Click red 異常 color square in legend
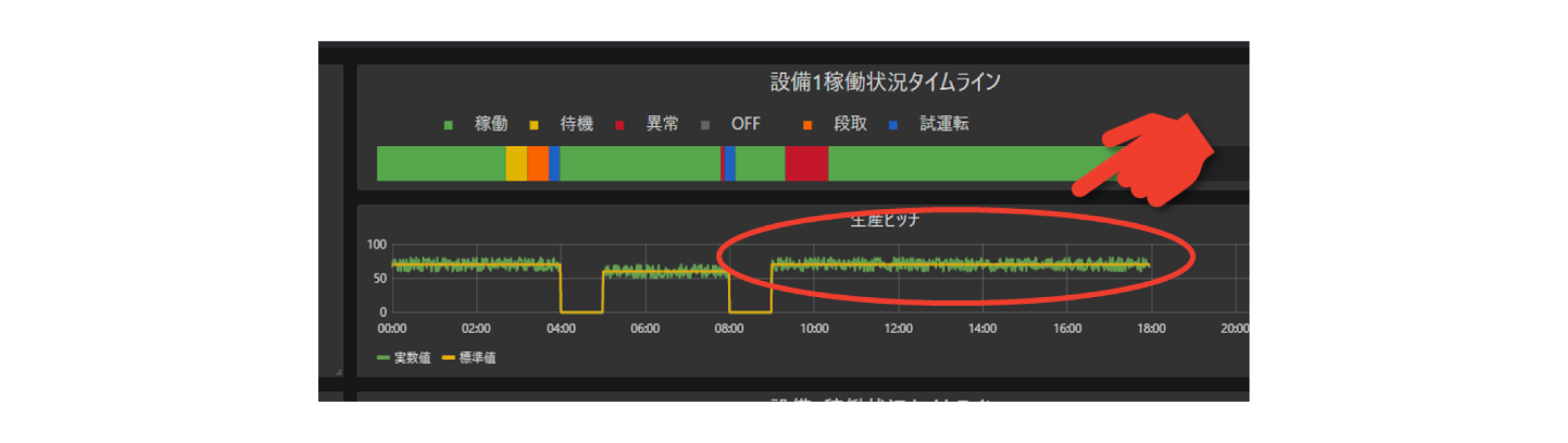The width and height of the screenshot is (1568, 443). 619,125
